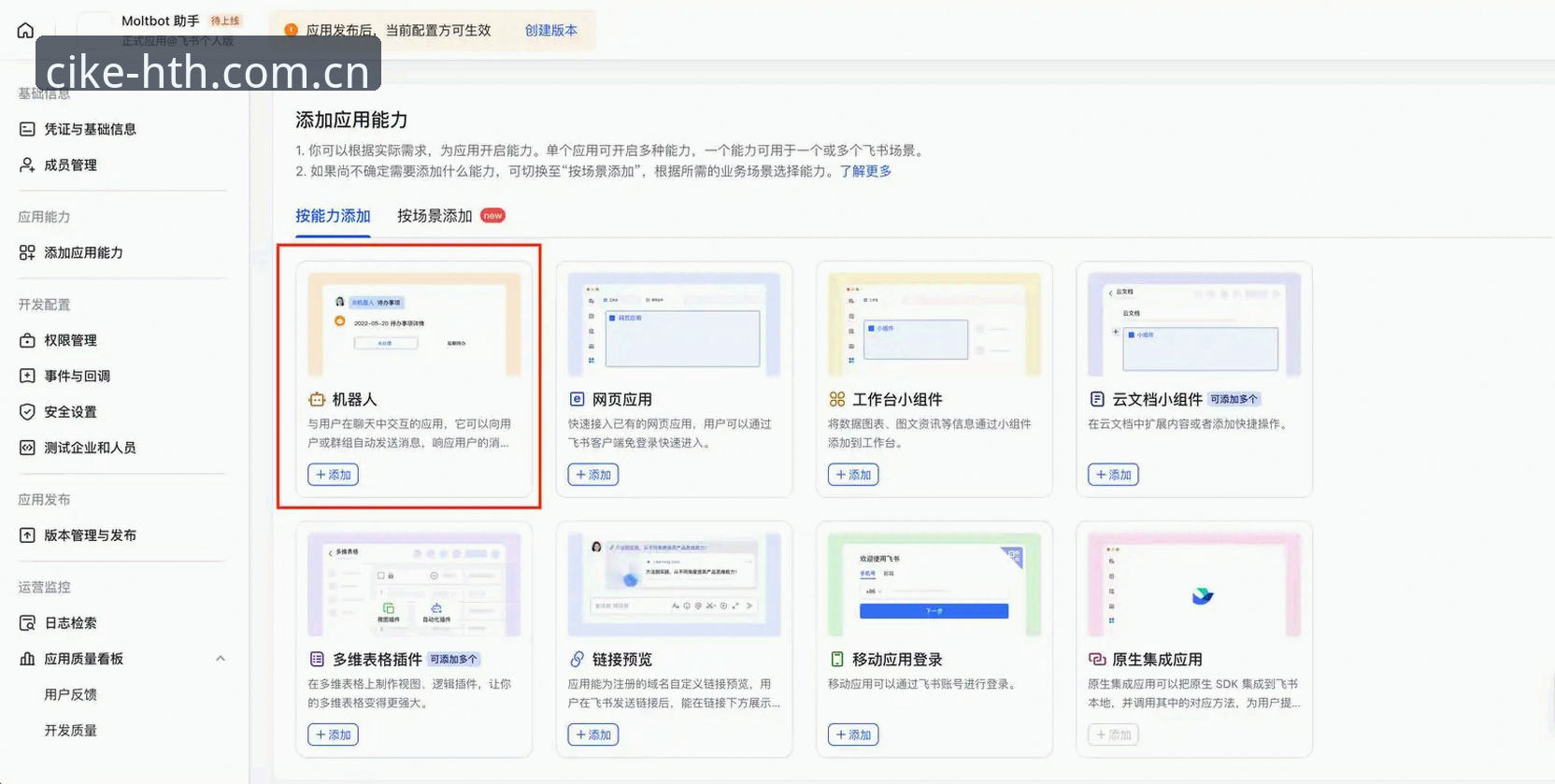Open the 了解更多 link
This screenshot has width=1555, height=784.
865,171
